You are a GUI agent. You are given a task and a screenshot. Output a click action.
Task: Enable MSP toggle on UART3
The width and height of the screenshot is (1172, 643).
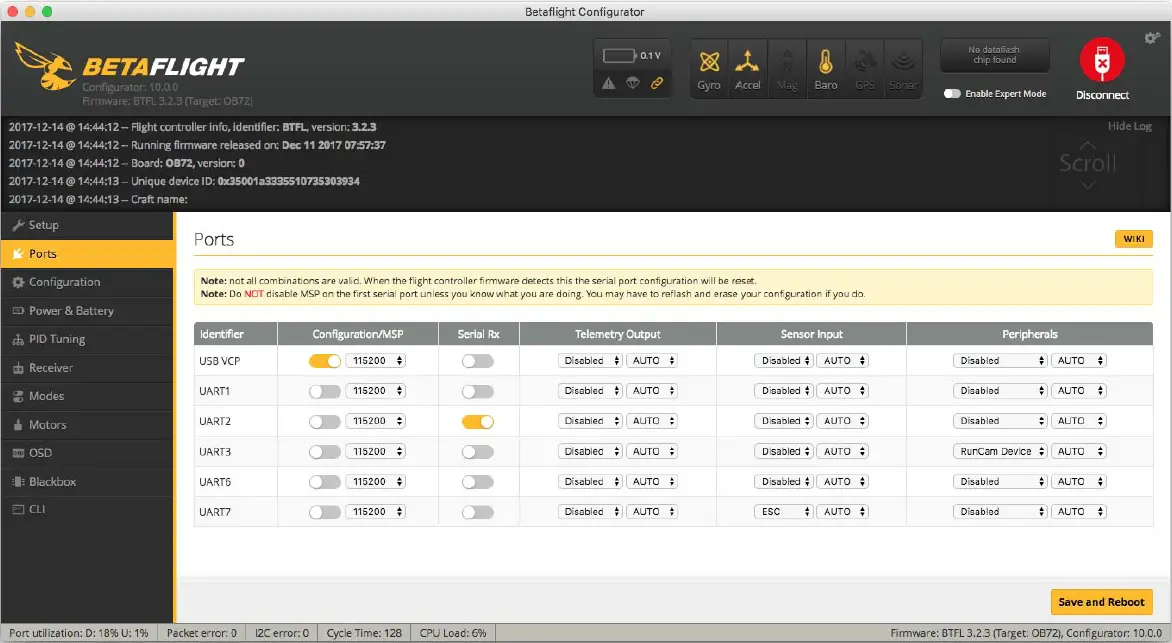pos(324,452)
